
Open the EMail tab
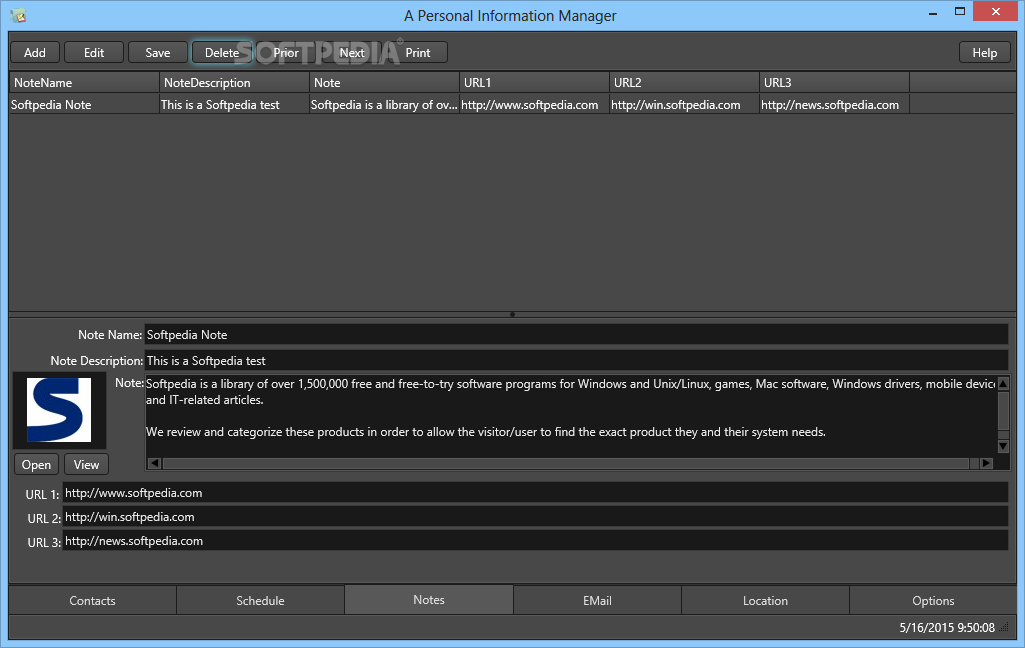pos(597,600)
